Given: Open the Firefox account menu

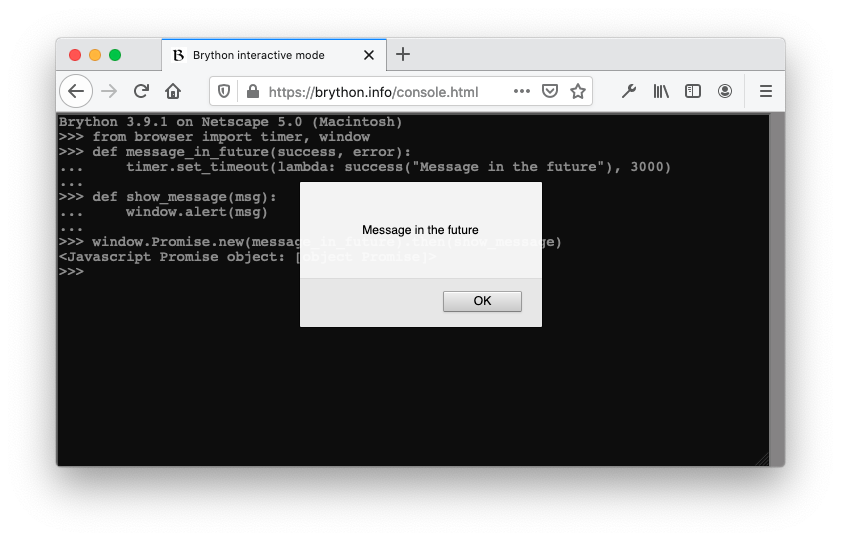Looking at the screenshot, I should [725, 91].
